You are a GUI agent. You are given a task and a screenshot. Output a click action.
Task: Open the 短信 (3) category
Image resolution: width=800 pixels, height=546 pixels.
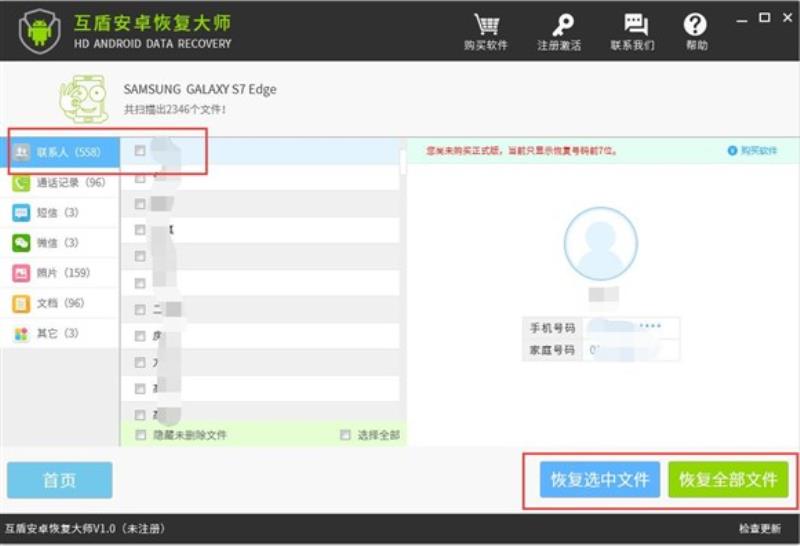point(60,212)
